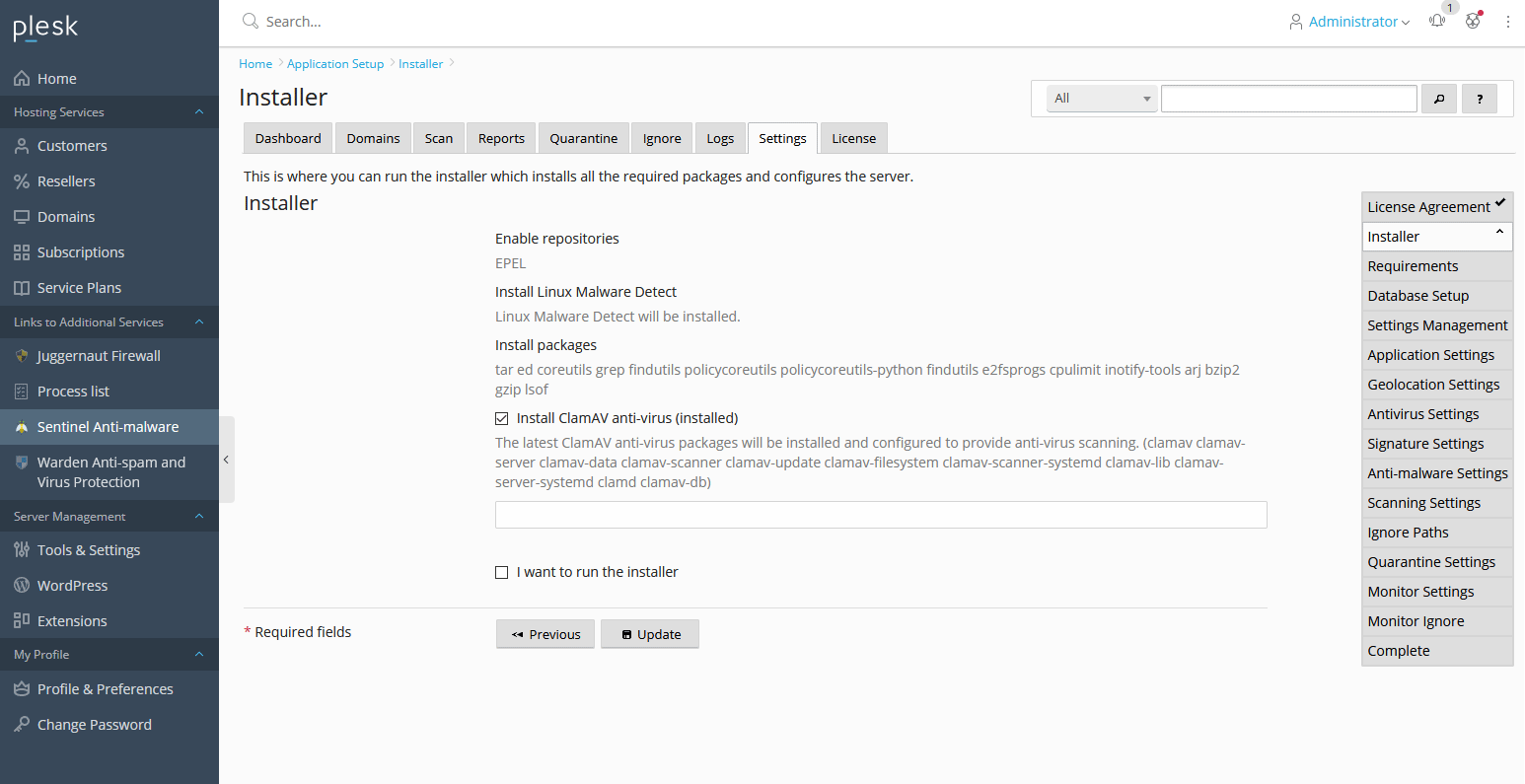Viewport: 1525px width, 784px height.
Task: Click the search magnifier icon in top bar
Action: (251, 21)
